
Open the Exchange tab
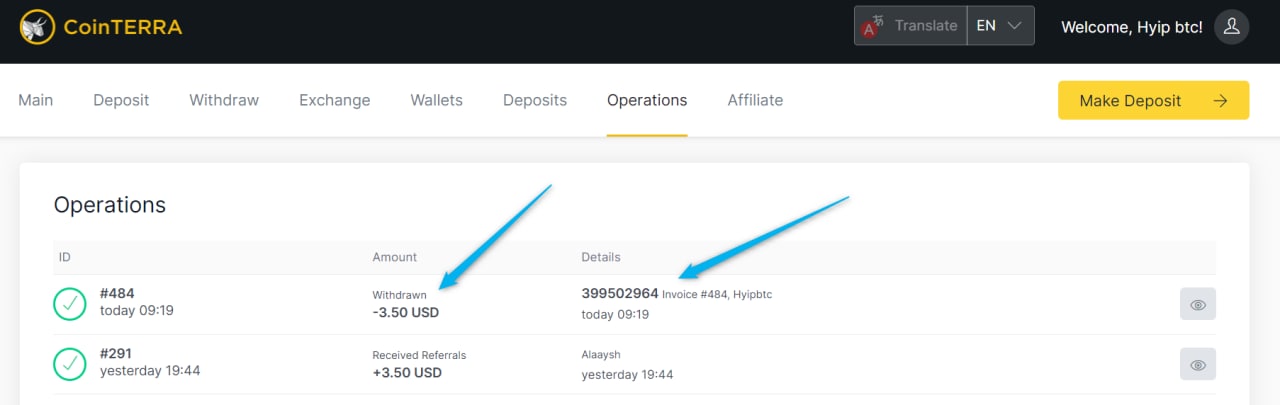(x=334, y=100)
